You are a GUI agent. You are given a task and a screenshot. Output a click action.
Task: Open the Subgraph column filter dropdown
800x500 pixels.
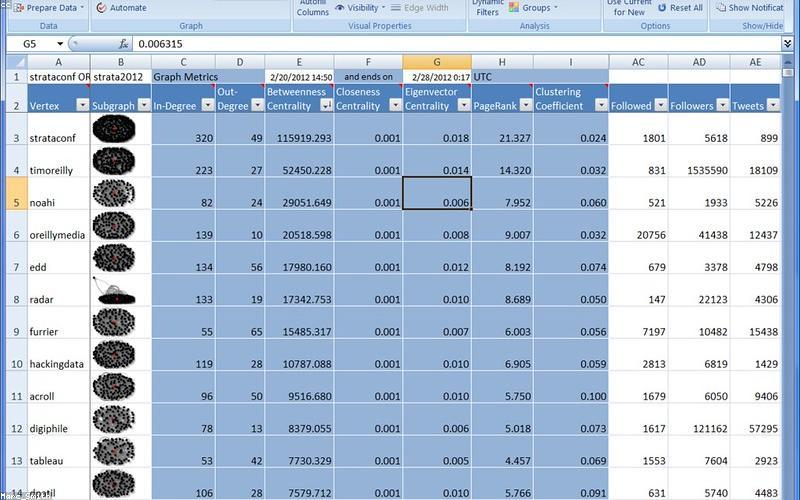tap(144, 105)
